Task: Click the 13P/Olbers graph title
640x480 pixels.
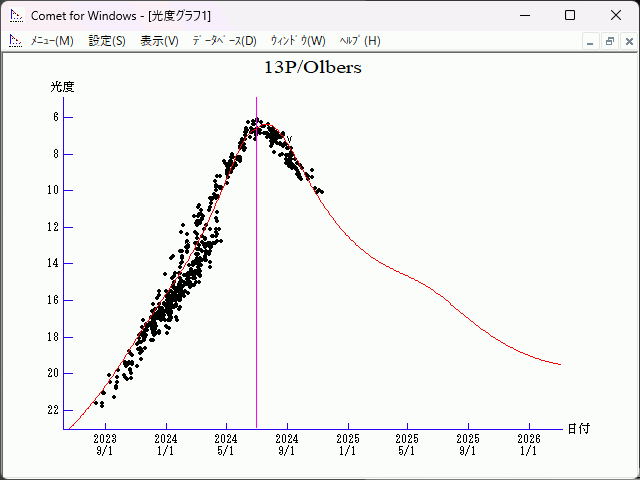Action: tap(312, 68)
